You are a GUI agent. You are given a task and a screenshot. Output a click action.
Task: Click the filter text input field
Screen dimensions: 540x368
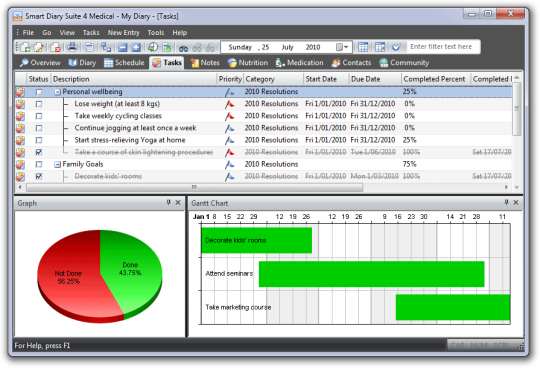click(x=443, y=47)
